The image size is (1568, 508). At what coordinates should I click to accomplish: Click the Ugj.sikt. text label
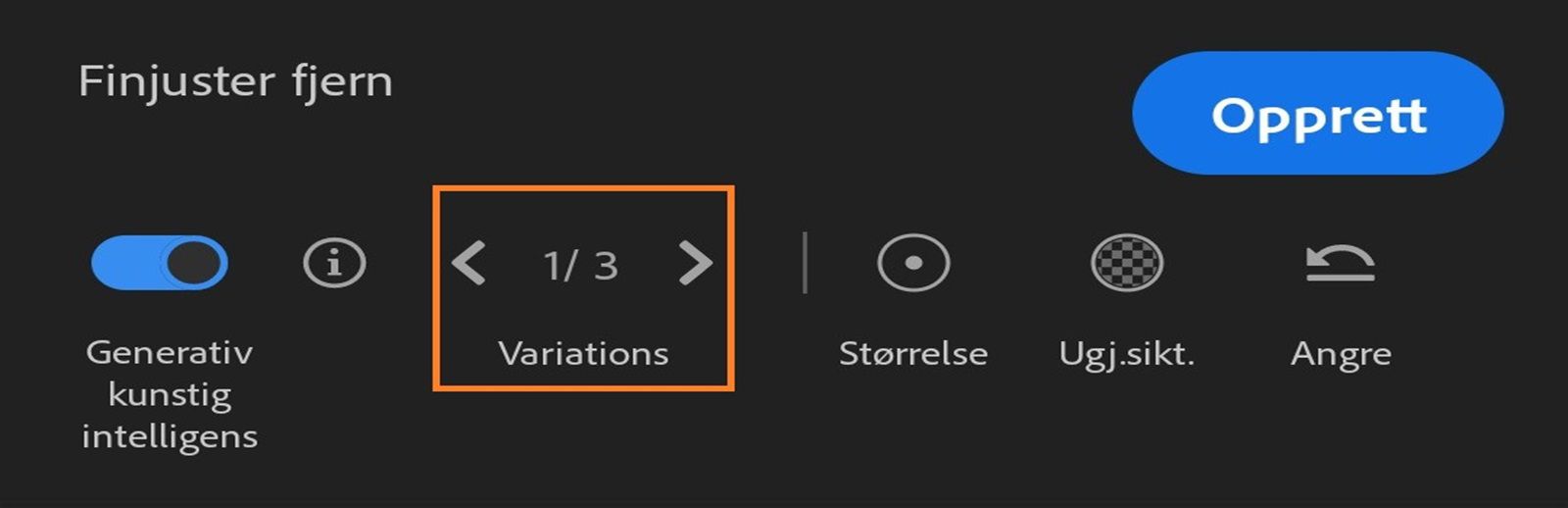(x=1127, y=353)
